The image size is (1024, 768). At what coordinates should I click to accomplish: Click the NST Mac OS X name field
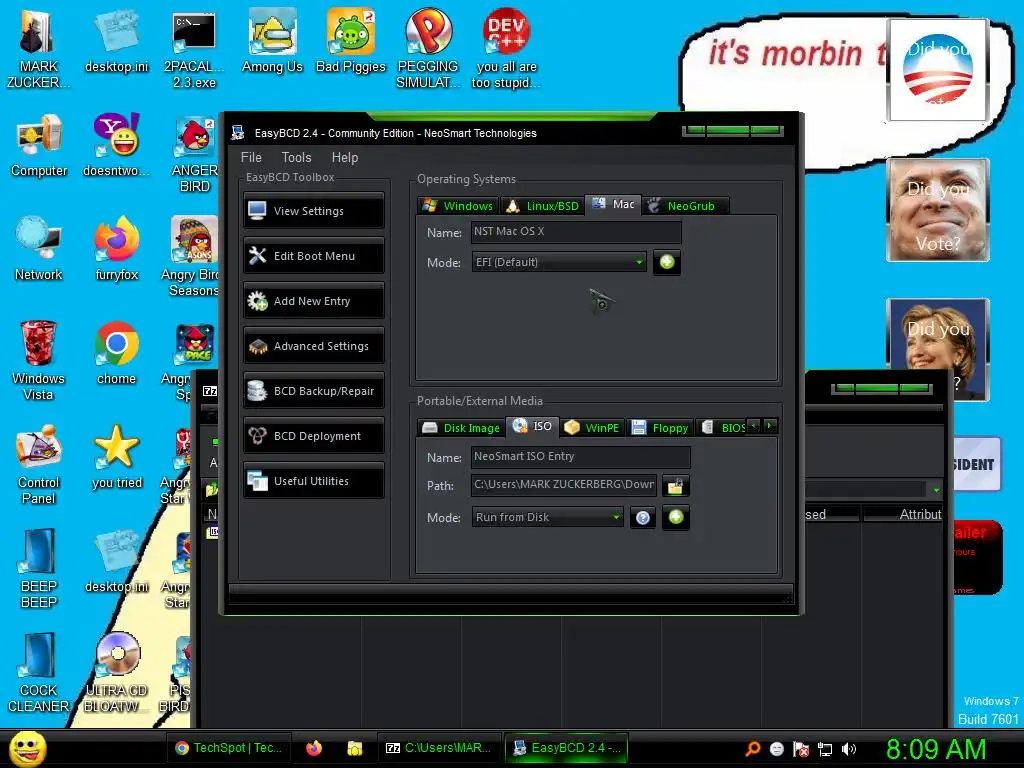576,232
